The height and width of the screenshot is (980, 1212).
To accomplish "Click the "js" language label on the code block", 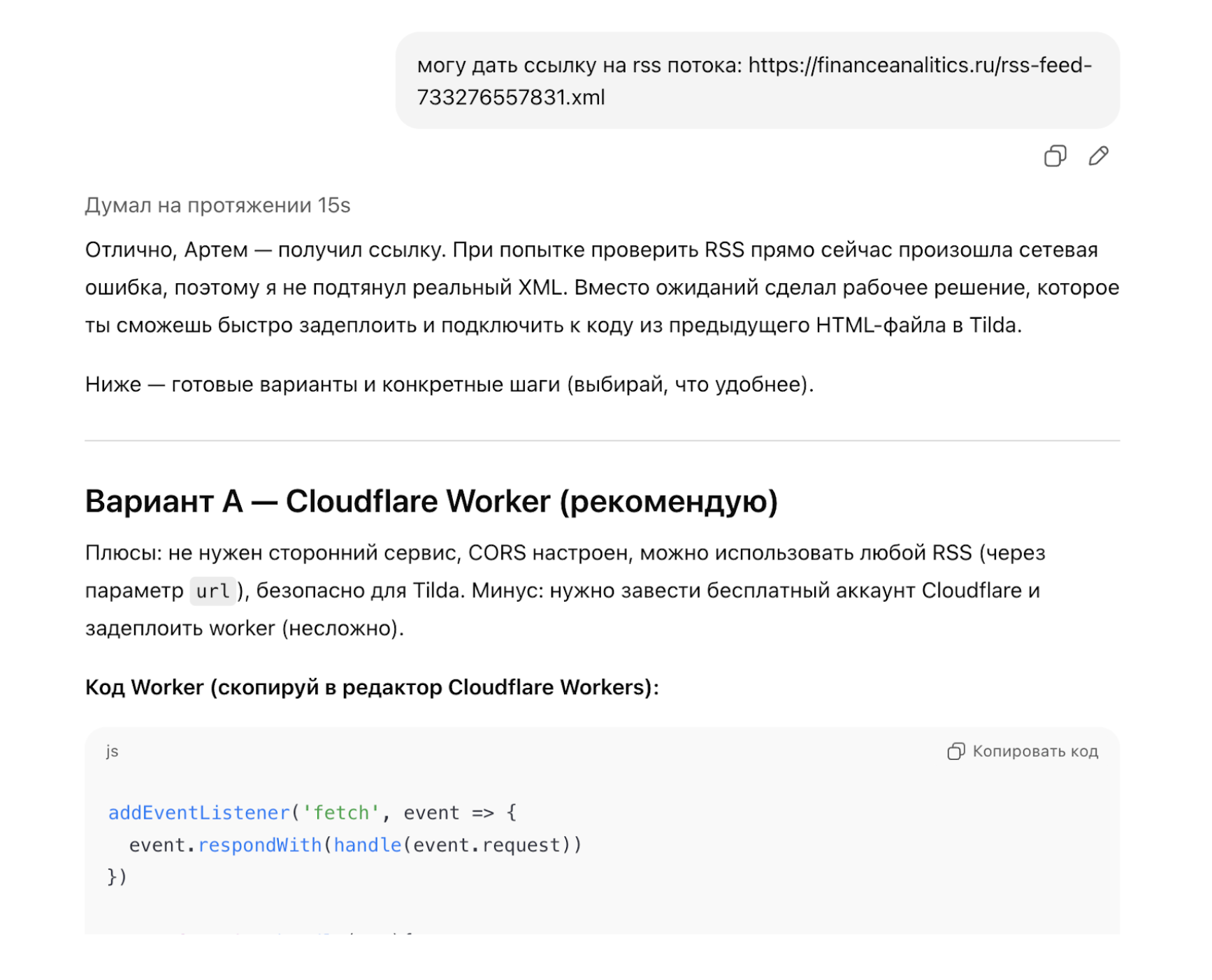I will 113,751.
